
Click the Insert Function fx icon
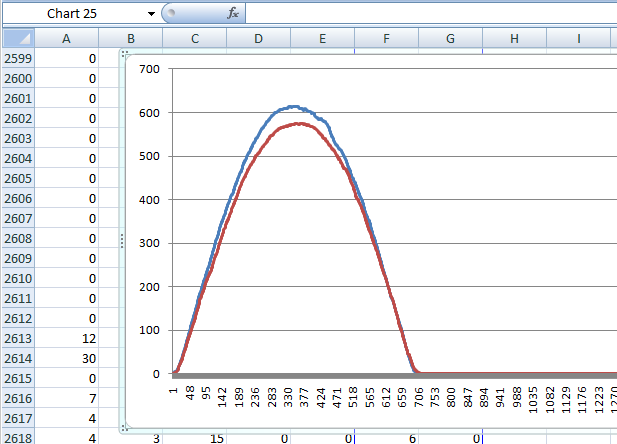[x=233, y=13]
